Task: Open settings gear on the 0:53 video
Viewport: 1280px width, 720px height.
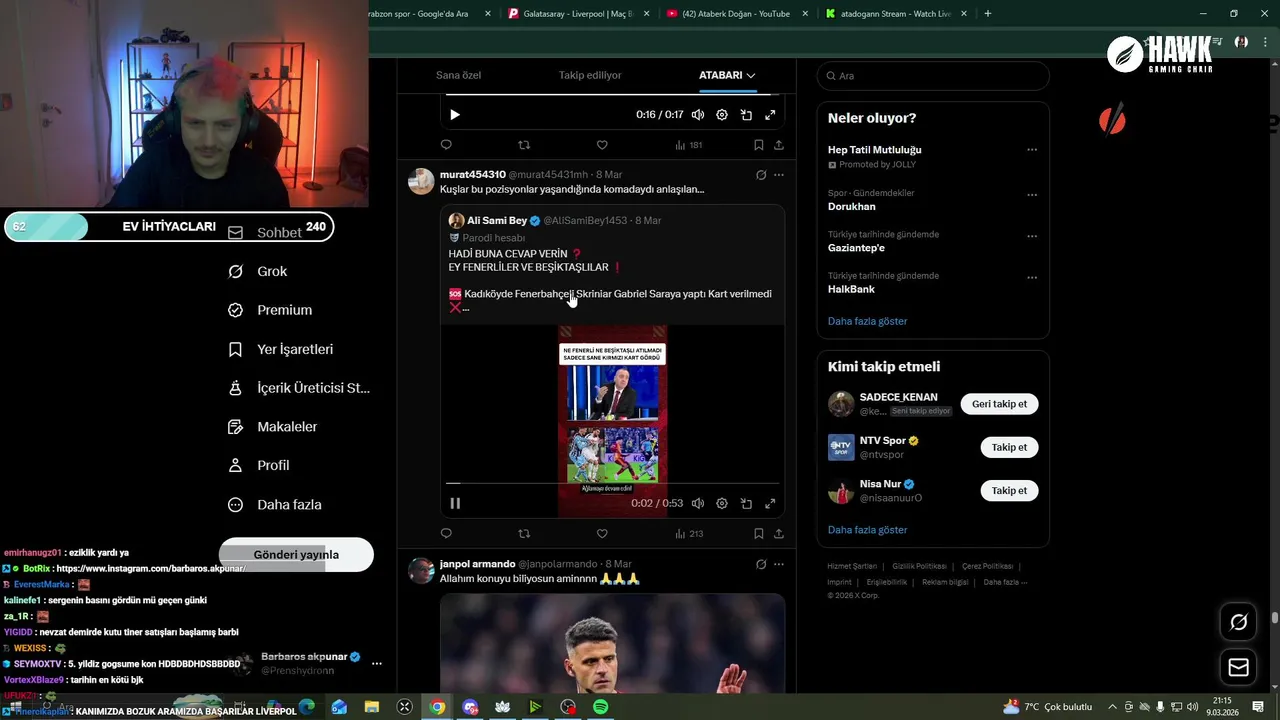Action: pos(722,503)
